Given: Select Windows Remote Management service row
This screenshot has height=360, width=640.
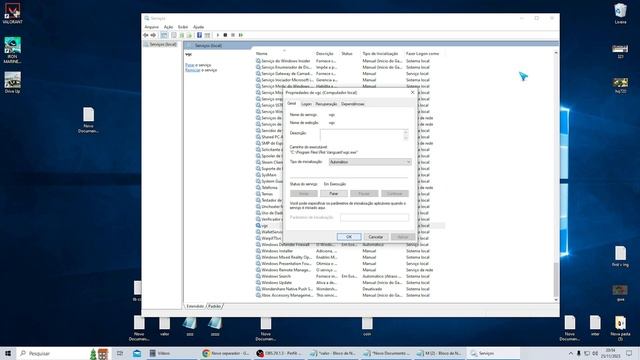Looking at the screenshot, I should pyautogui.click(x=350, y=270).
